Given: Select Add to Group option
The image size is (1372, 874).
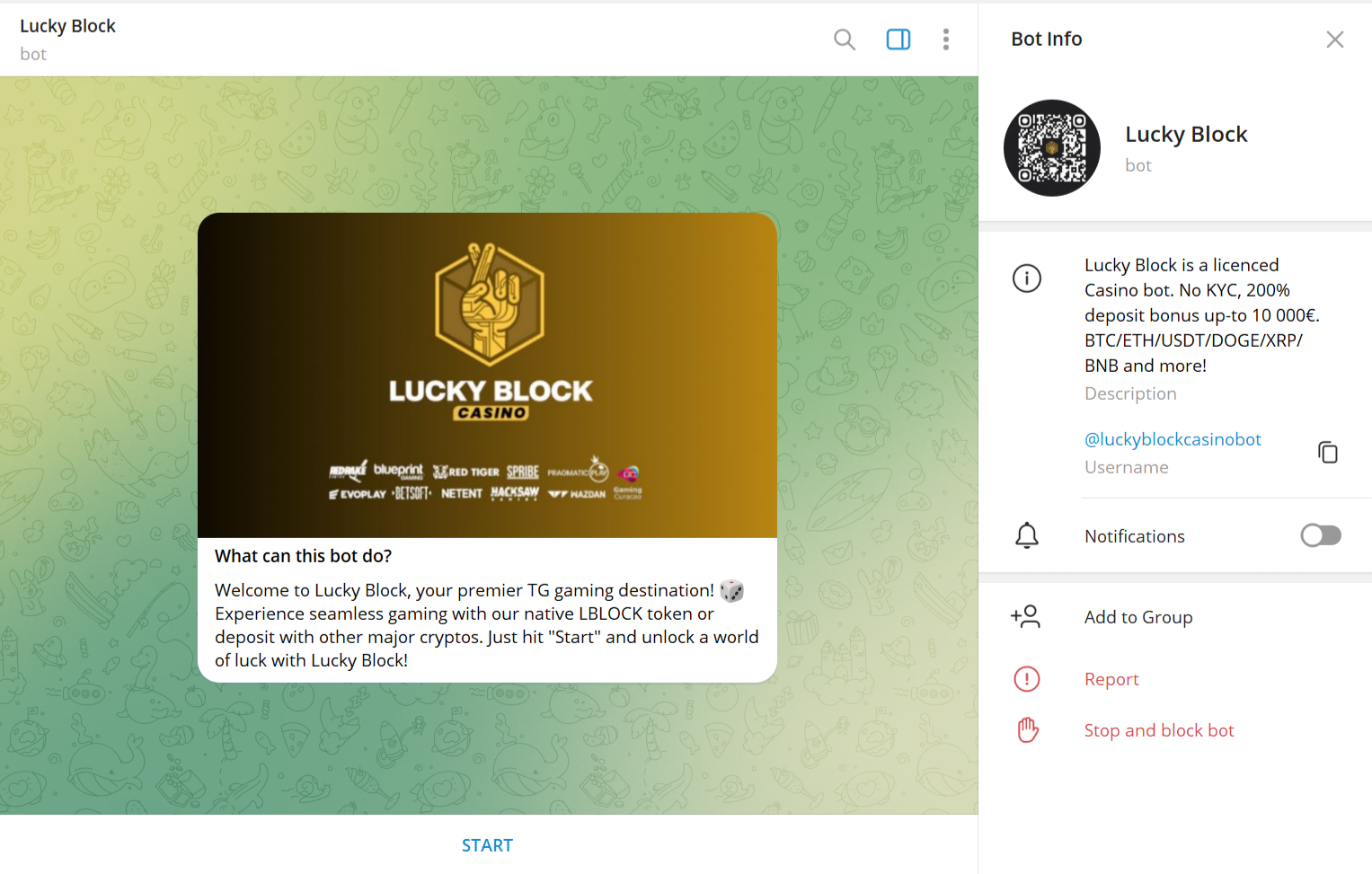Looking at the screenshot, I should click(1138, 617).
